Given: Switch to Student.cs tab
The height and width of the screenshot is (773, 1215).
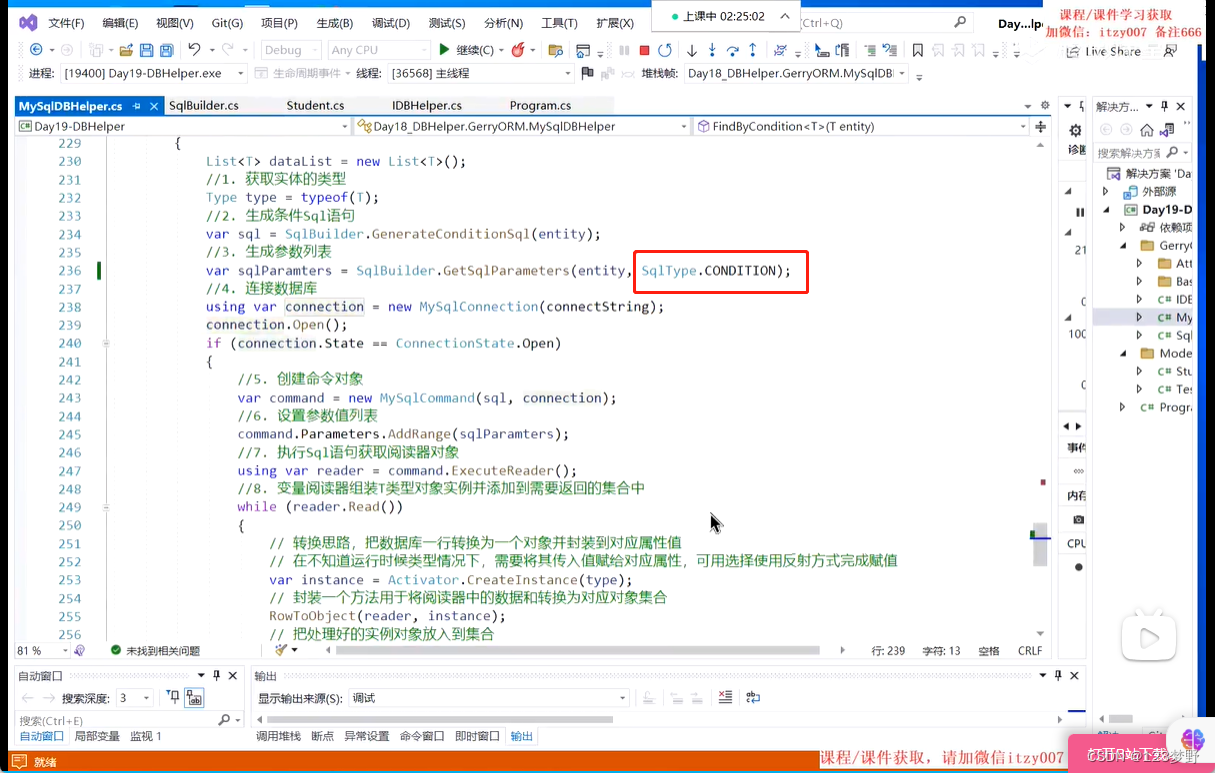Looking at the screenshot, I should click(315, 105).
